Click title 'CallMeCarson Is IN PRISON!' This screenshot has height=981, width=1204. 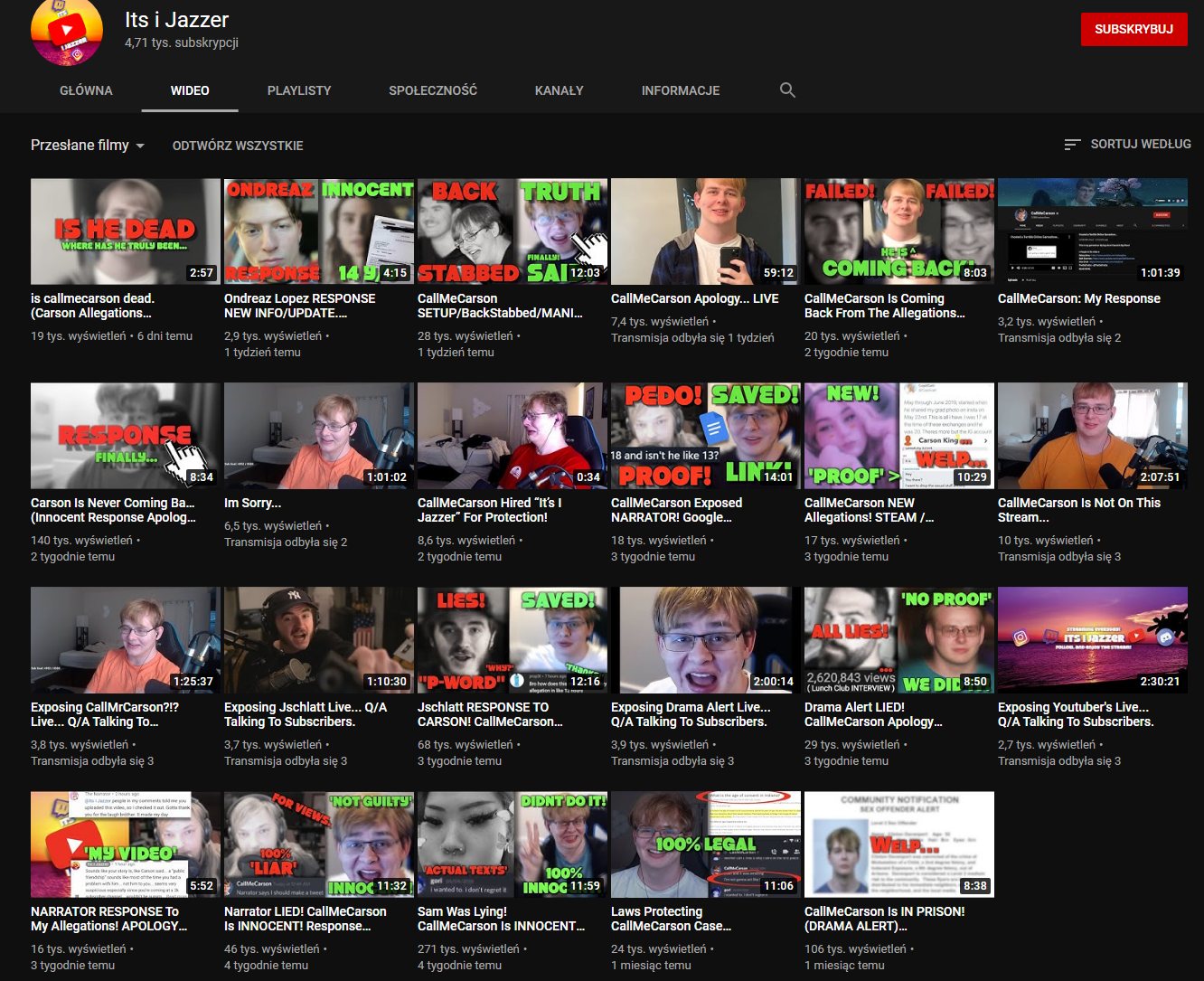tap(884, 919)
